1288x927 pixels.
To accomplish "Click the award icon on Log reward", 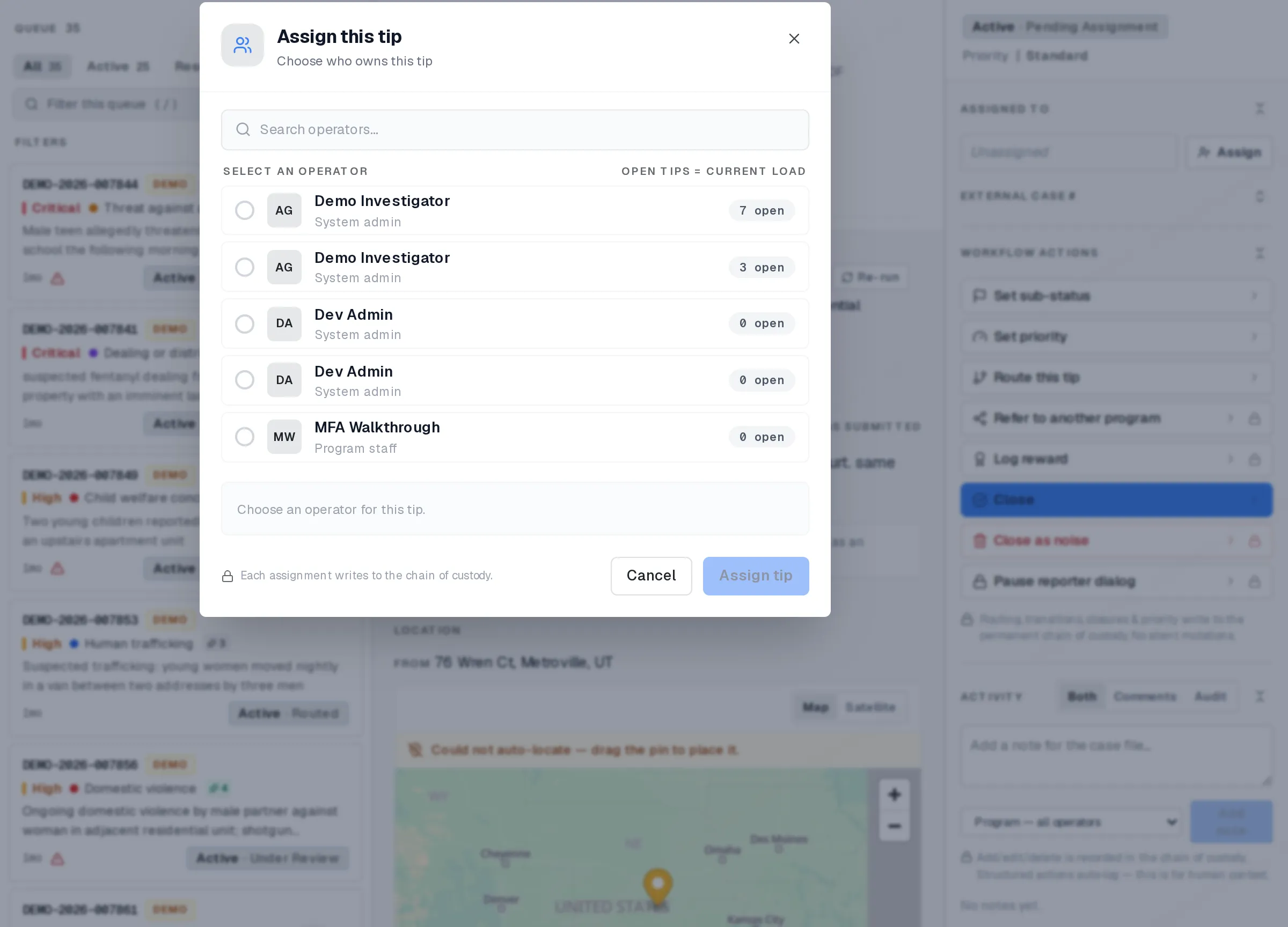I will pyautogui.click(x=979, y=459).
